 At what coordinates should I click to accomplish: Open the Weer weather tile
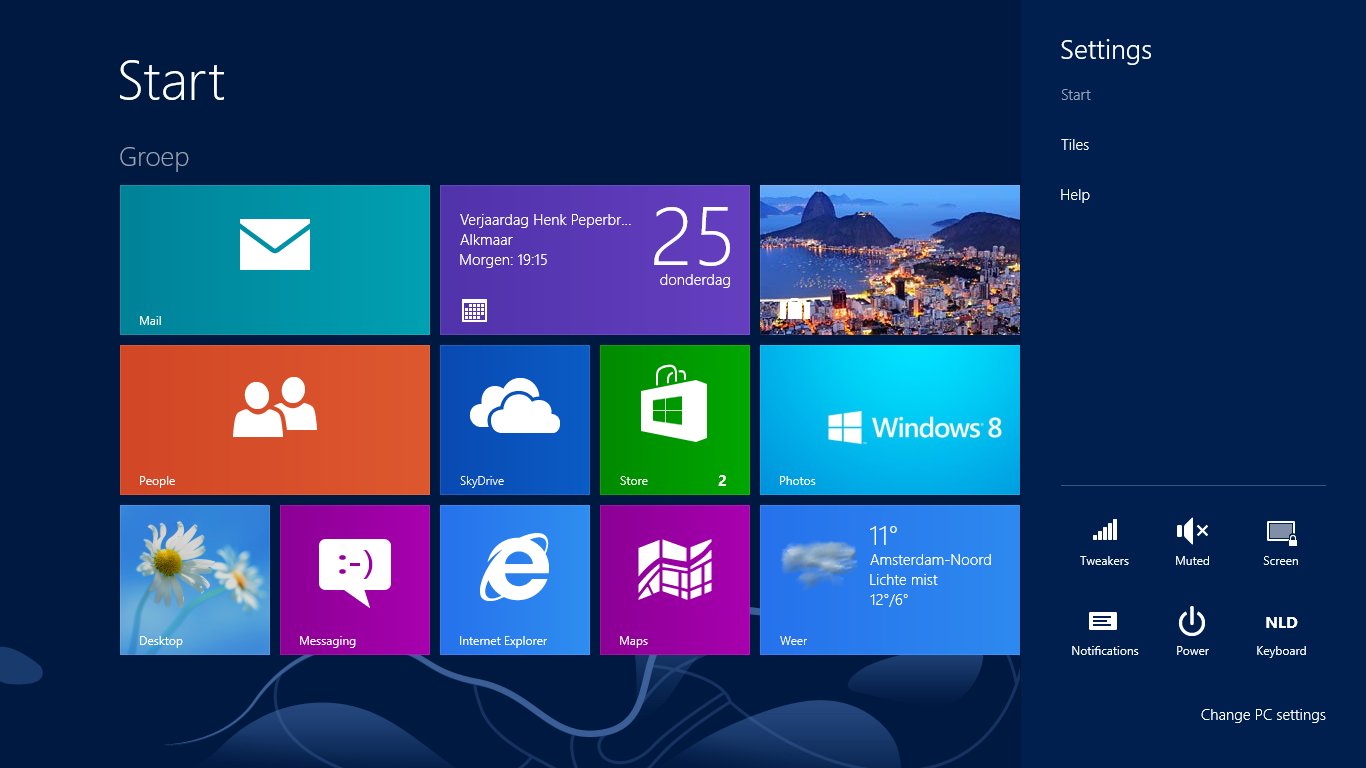(890, 580)
